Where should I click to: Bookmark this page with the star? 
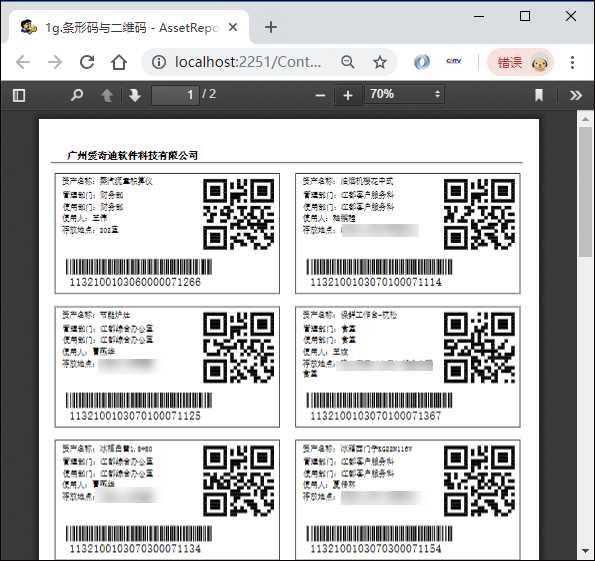coord(380,62)
